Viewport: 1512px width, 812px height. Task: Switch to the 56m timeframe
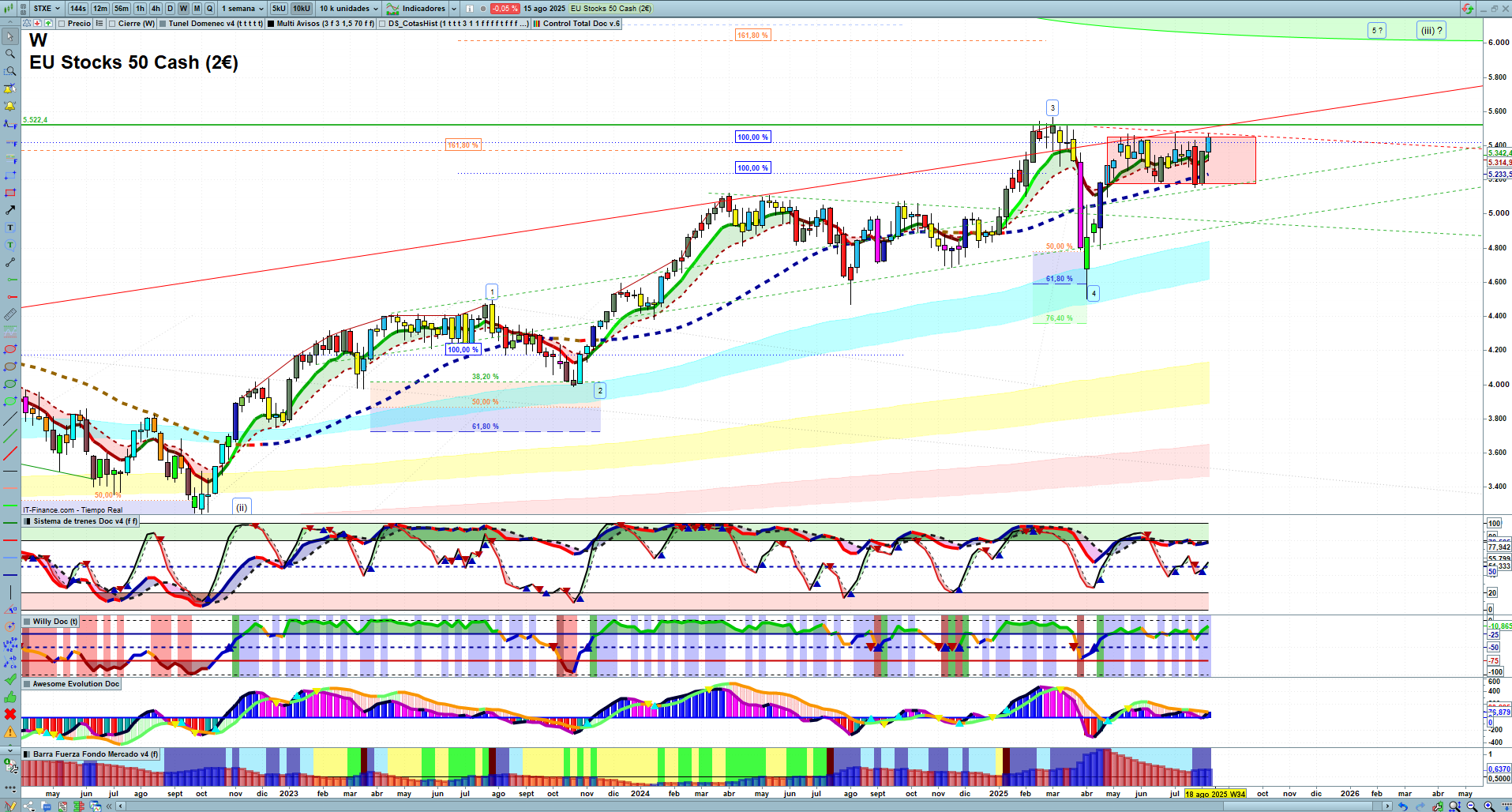point(122,9)
